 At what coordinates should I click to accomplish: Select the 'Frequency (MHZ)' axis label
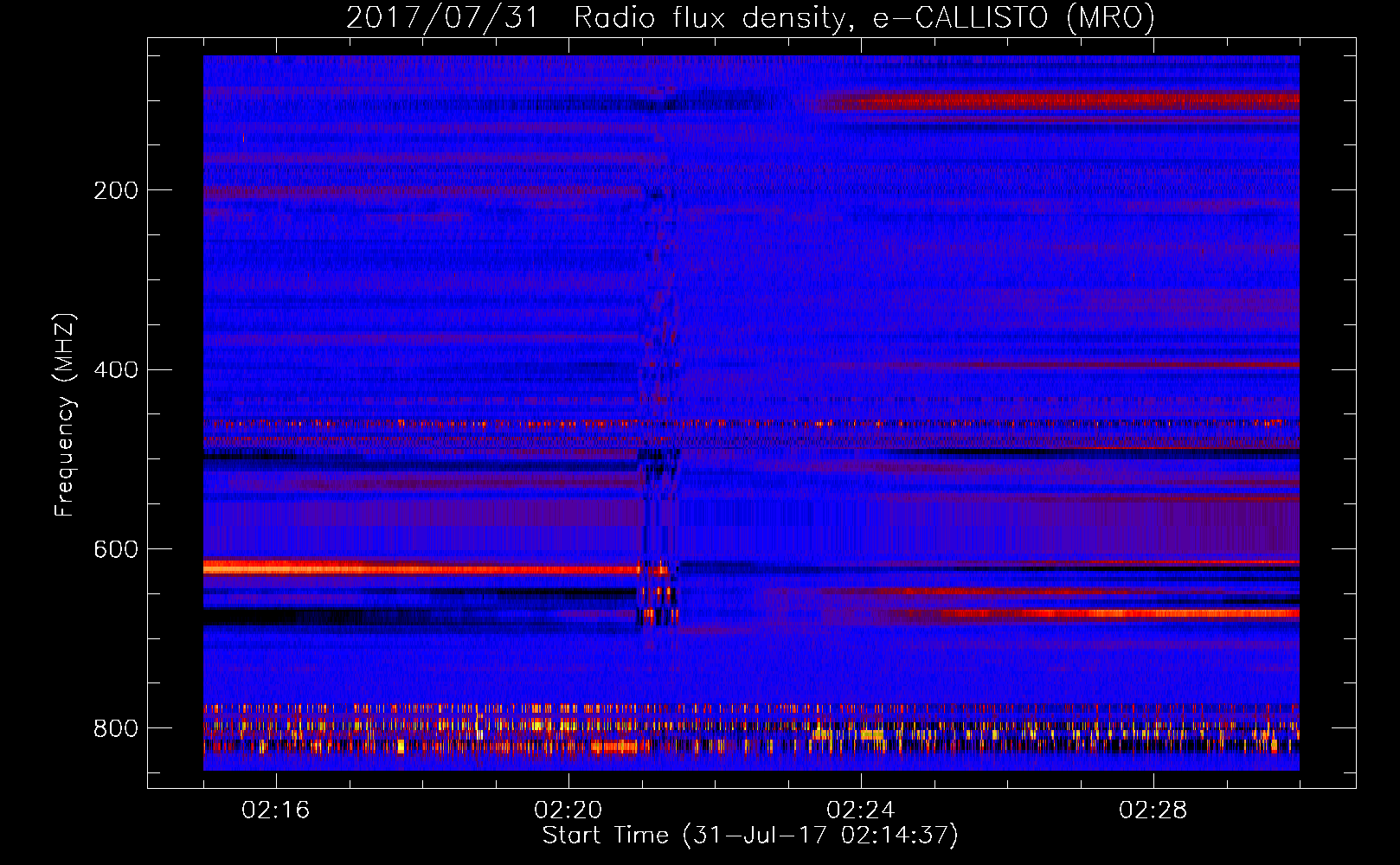click(65, 414)
